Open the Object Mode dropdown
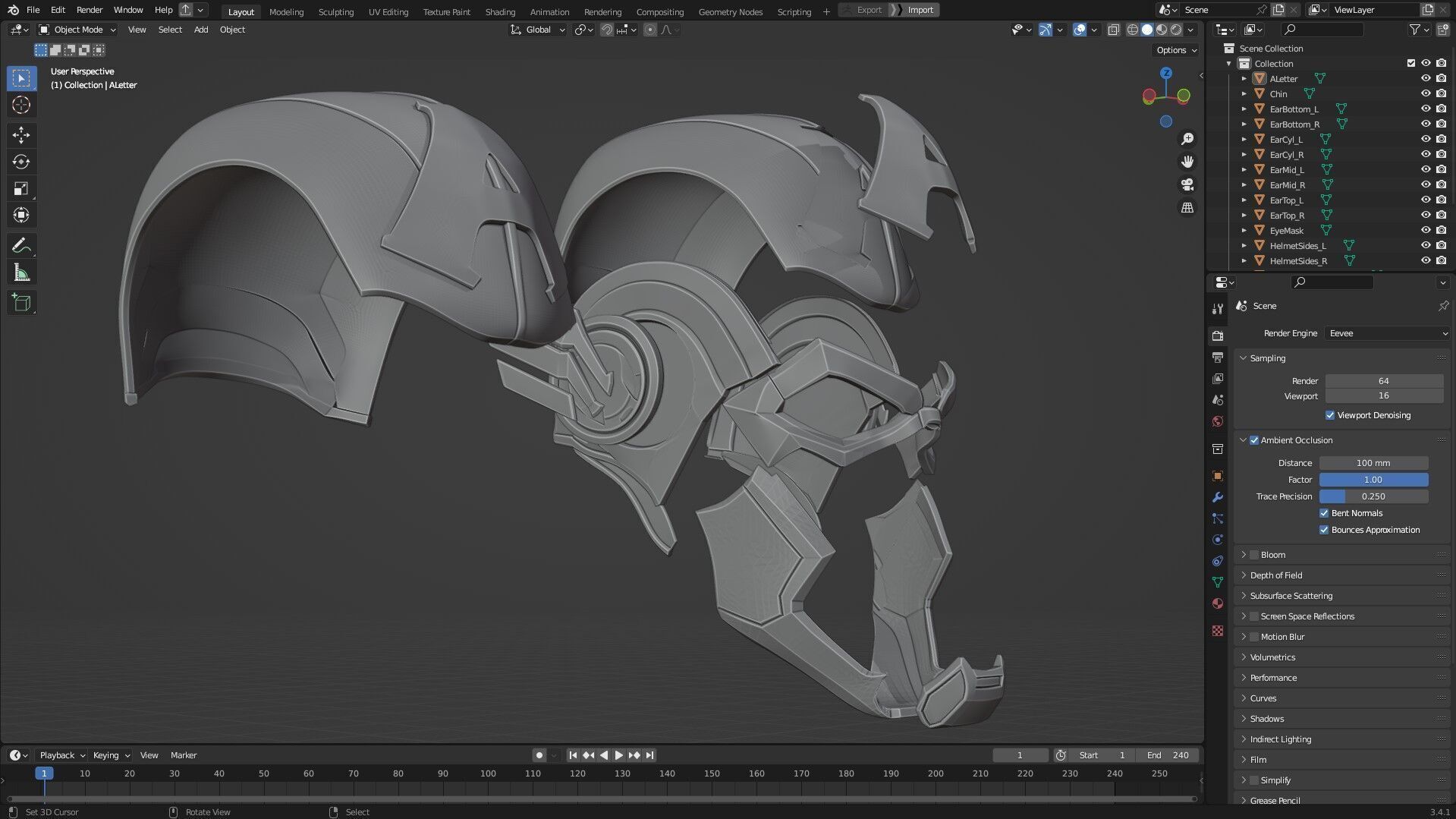Viewport: 1456px width, 819px height. click(x=77, y=30)
